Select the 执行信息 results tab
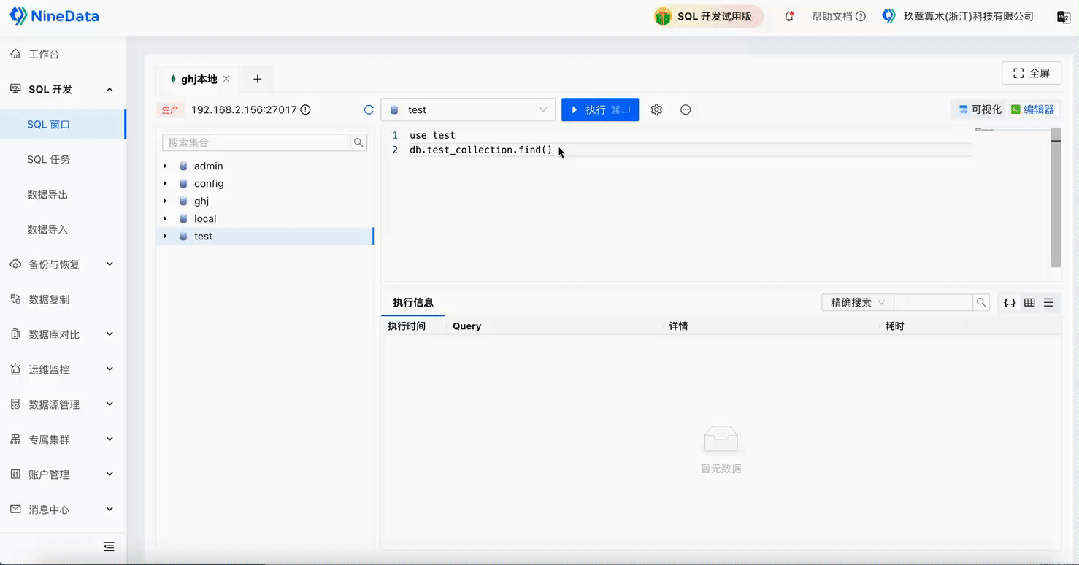This screenshot has width=1079, height=565. pos(413,303)
